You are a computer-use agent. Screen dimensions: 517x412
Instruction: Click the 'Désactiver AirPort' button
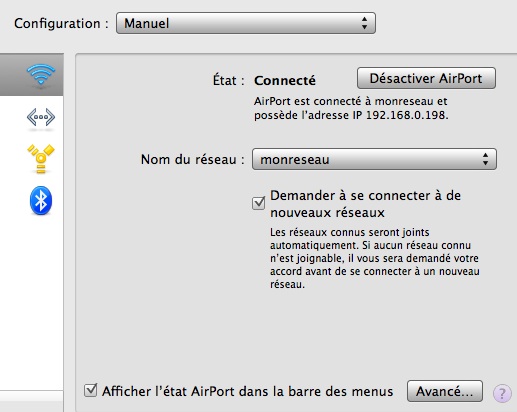tap(426, 78)
